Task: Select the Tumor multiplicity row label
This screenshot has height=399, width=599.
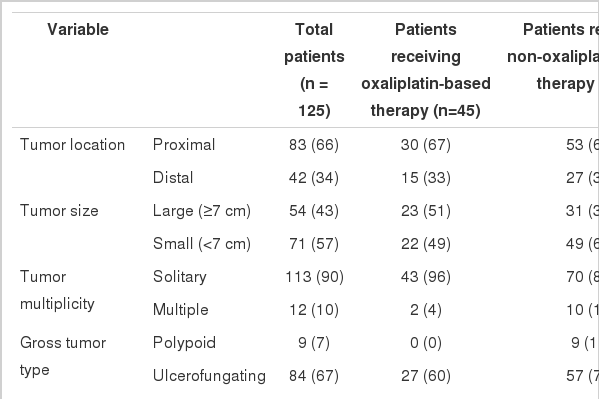Action: pyautogui.click(x=57, y=290)
